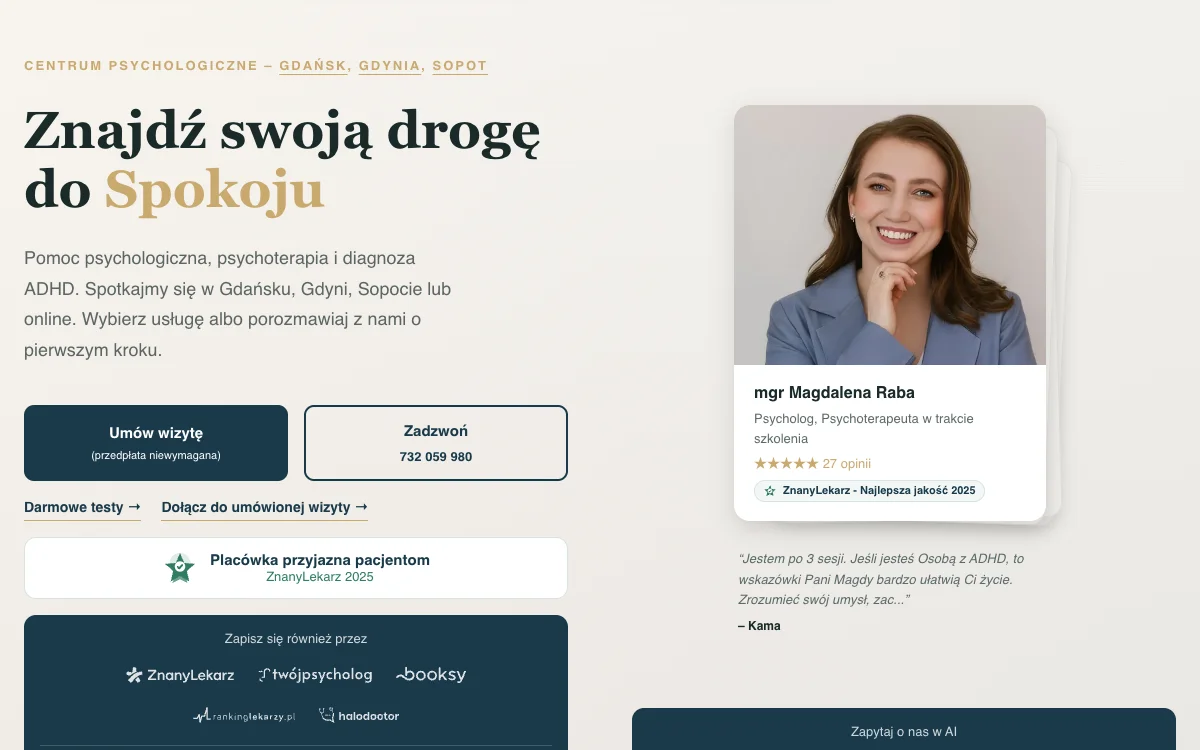Open the Sopot location link

click(x=460, y=66)
